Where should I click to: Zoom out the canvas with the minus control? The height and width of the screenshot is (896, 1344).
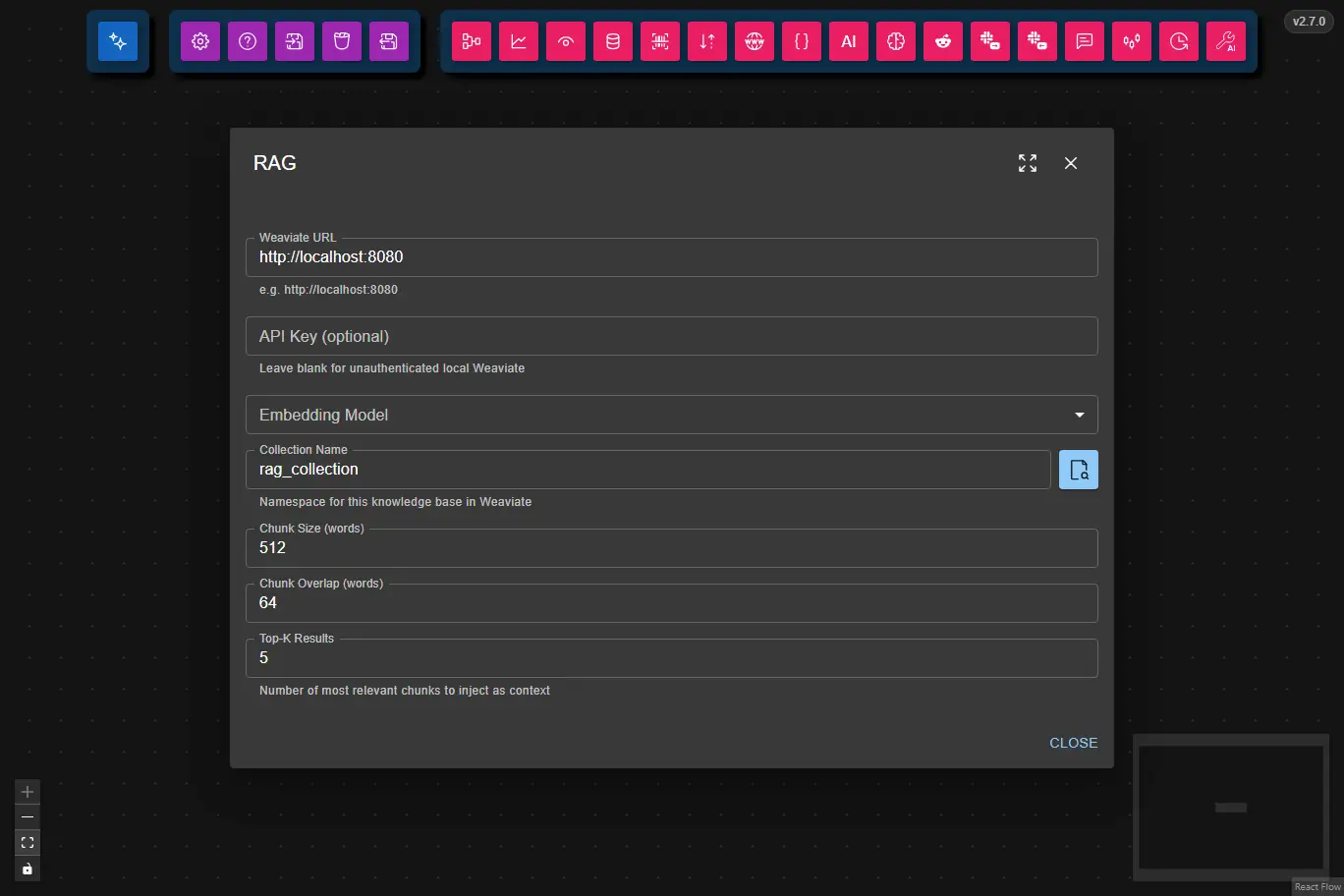click(28, 817)
